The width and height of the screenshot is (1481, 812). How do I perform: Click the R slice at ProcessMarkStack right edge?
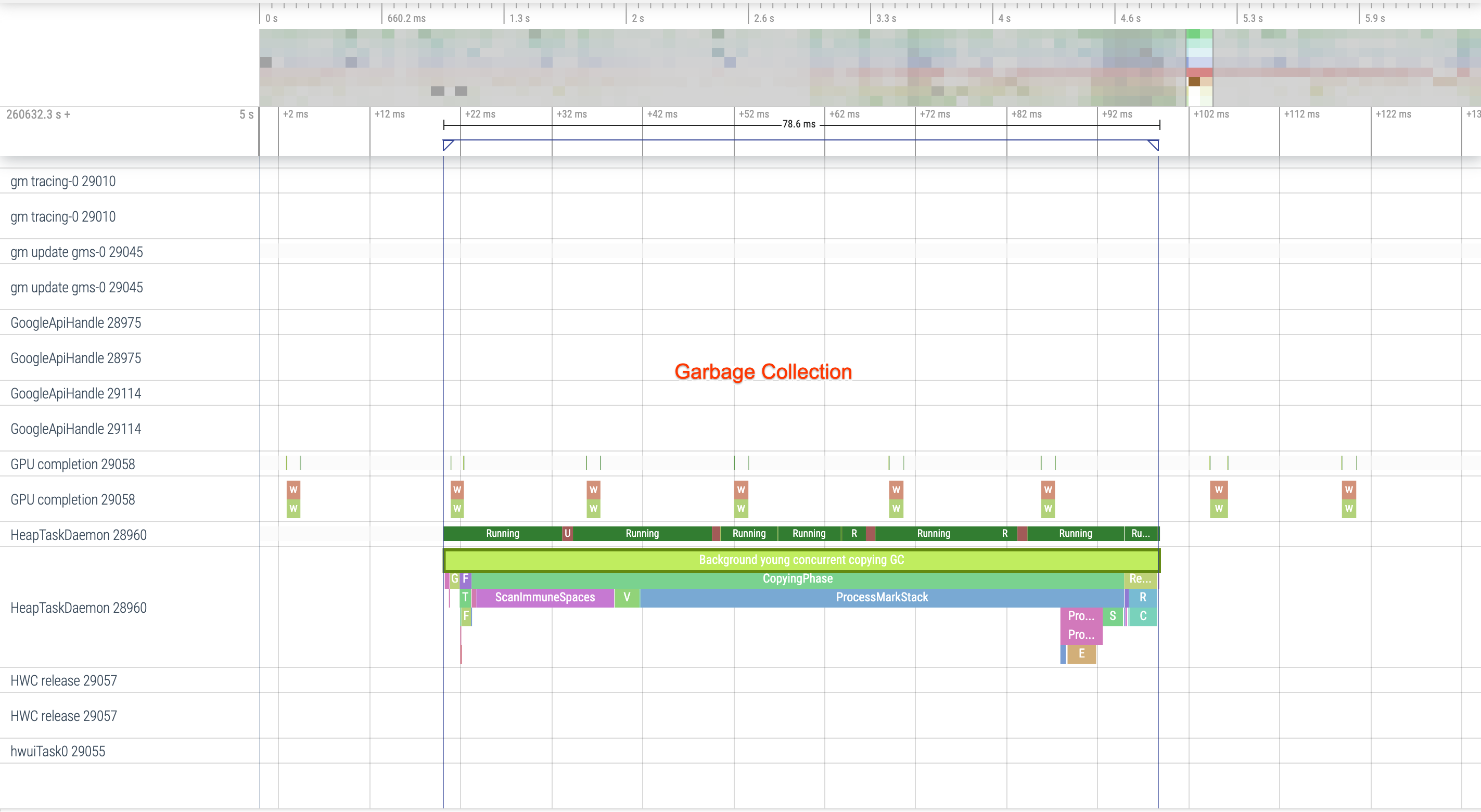1143,598
